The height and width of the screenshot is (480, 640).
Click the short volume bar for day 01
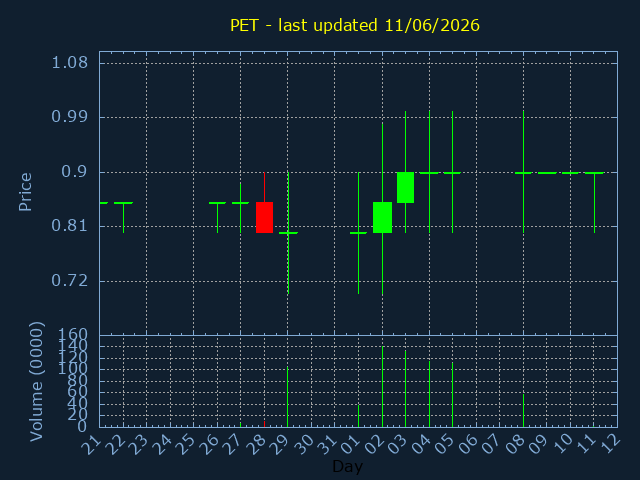tap(358, 416)
